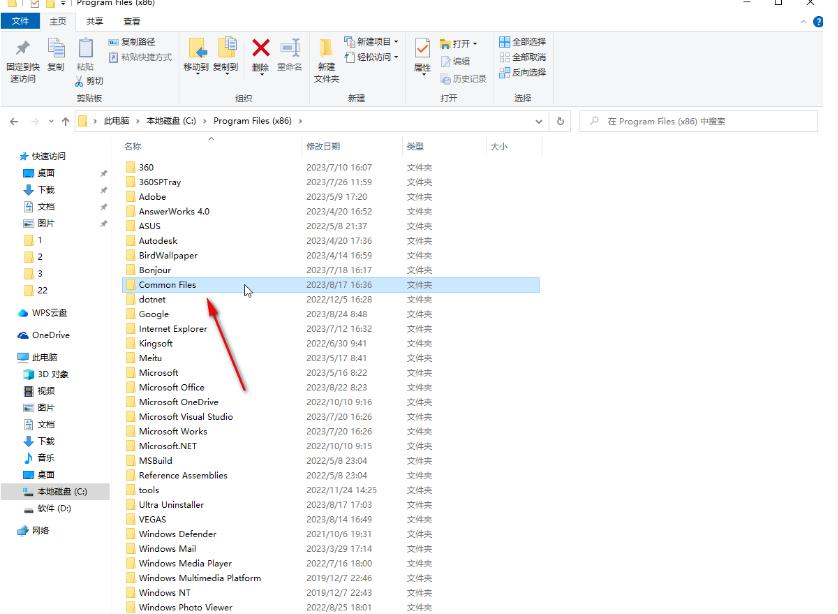
Task: Click the Up one level arrow
Action: pyautogui.click(x=65, y=122)
